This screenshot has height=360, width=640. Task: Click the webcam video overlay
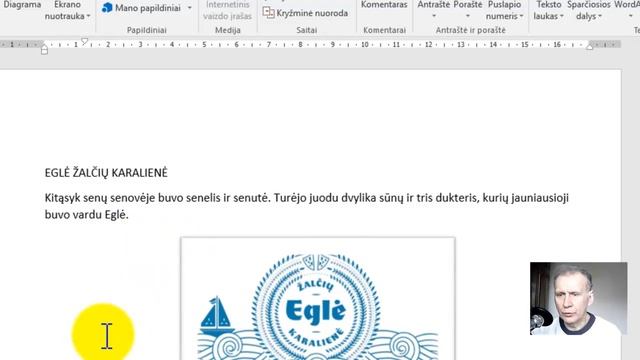click(x=578, y=298)
